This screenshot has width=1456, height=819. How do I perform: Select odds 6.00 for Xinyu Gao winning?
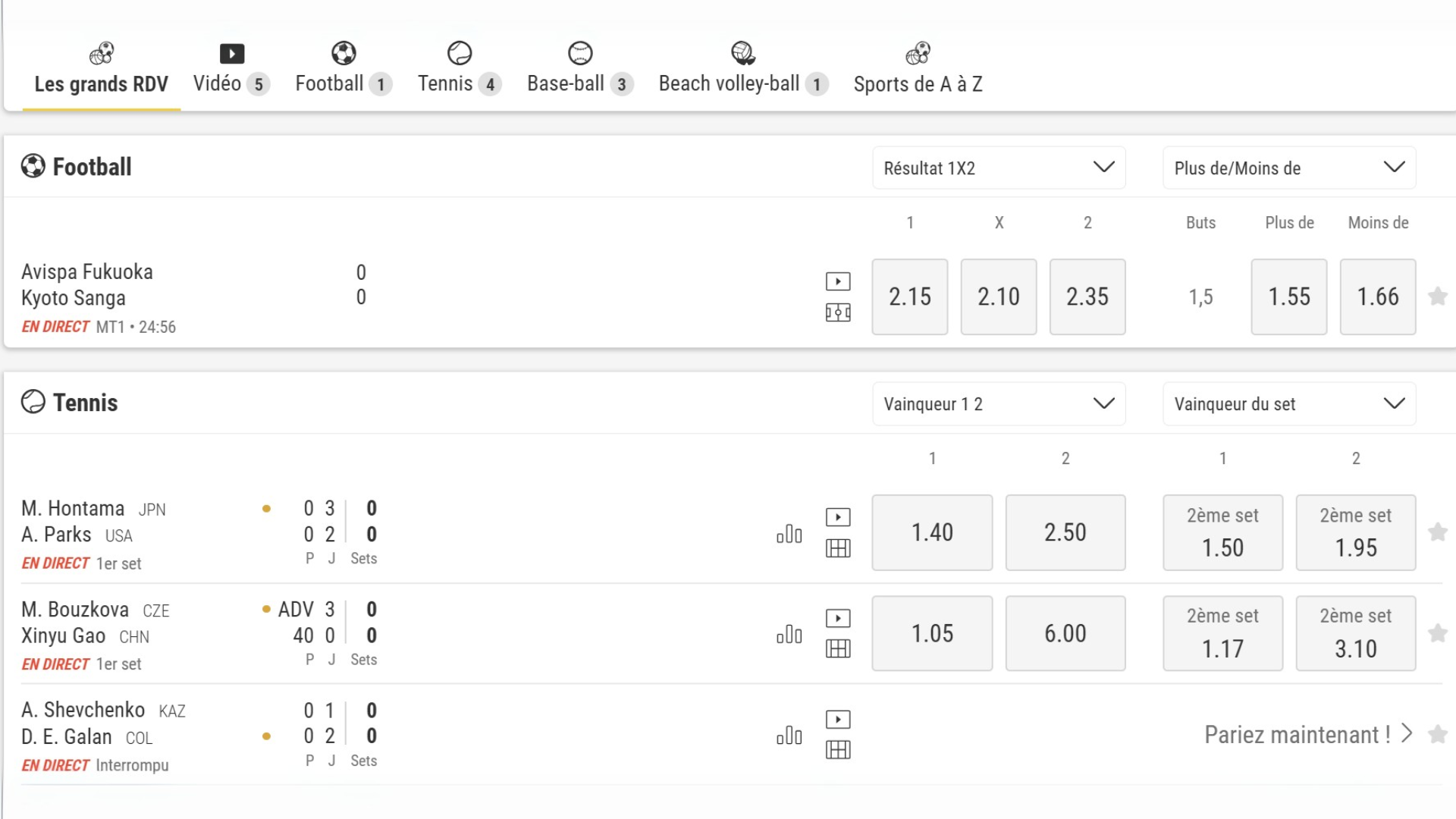pyautogui.click(x=1065, y=633)
